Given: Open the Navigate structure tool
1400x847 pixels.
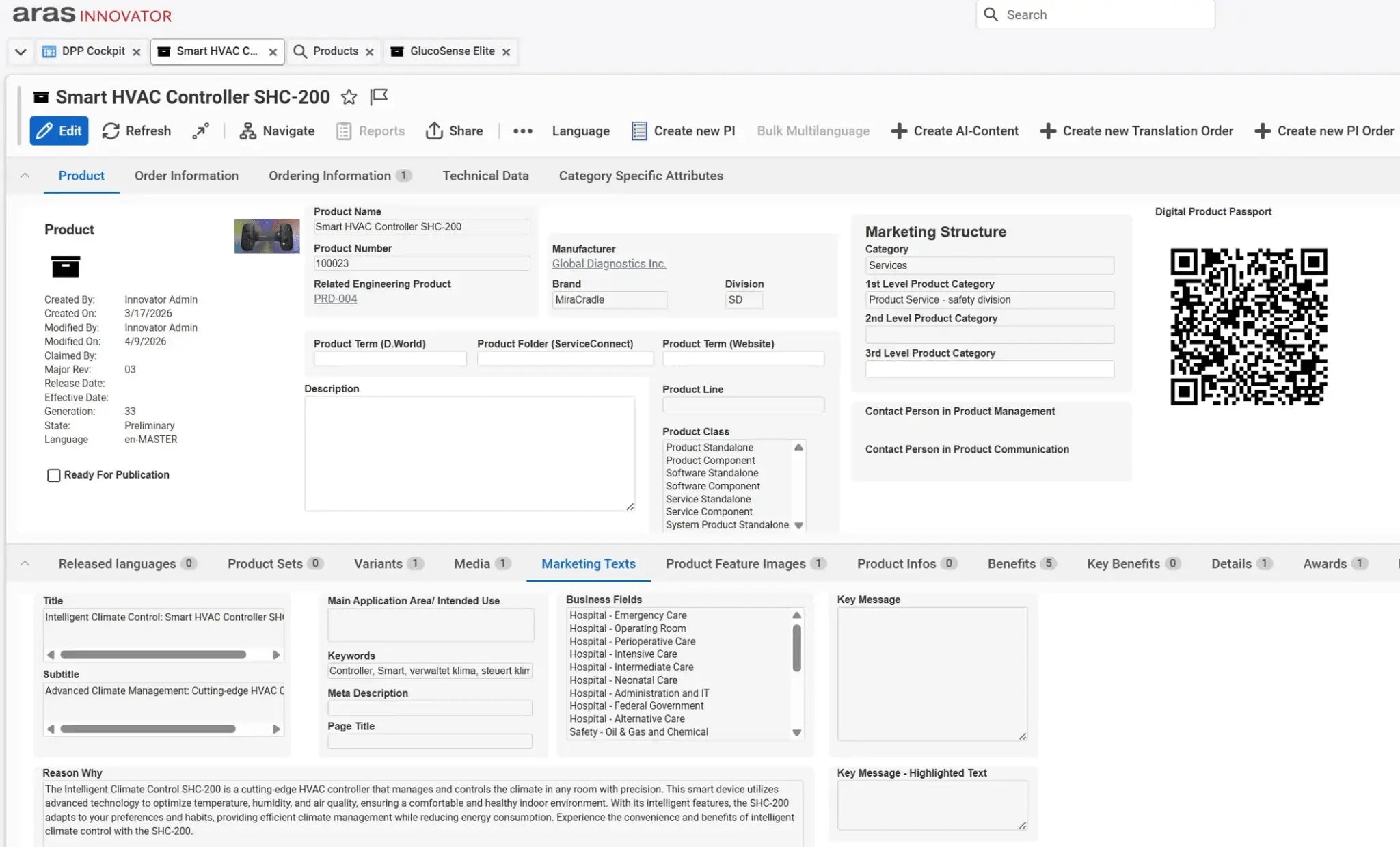Looking at the screenshot, I should tap(277, 131).
